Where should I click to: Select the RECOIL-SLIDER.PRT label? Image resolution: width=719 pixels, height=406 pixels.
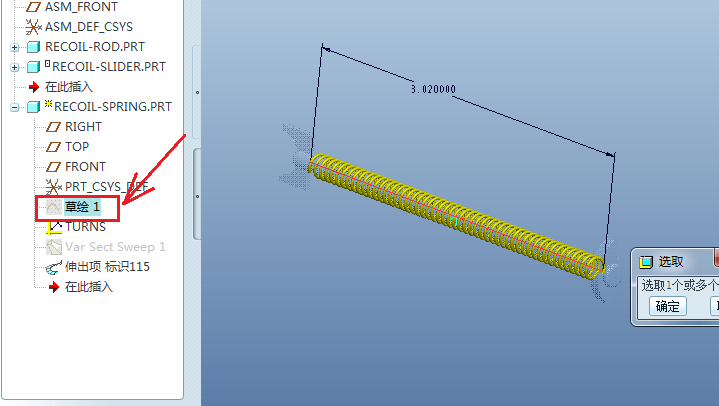[109, 67]
